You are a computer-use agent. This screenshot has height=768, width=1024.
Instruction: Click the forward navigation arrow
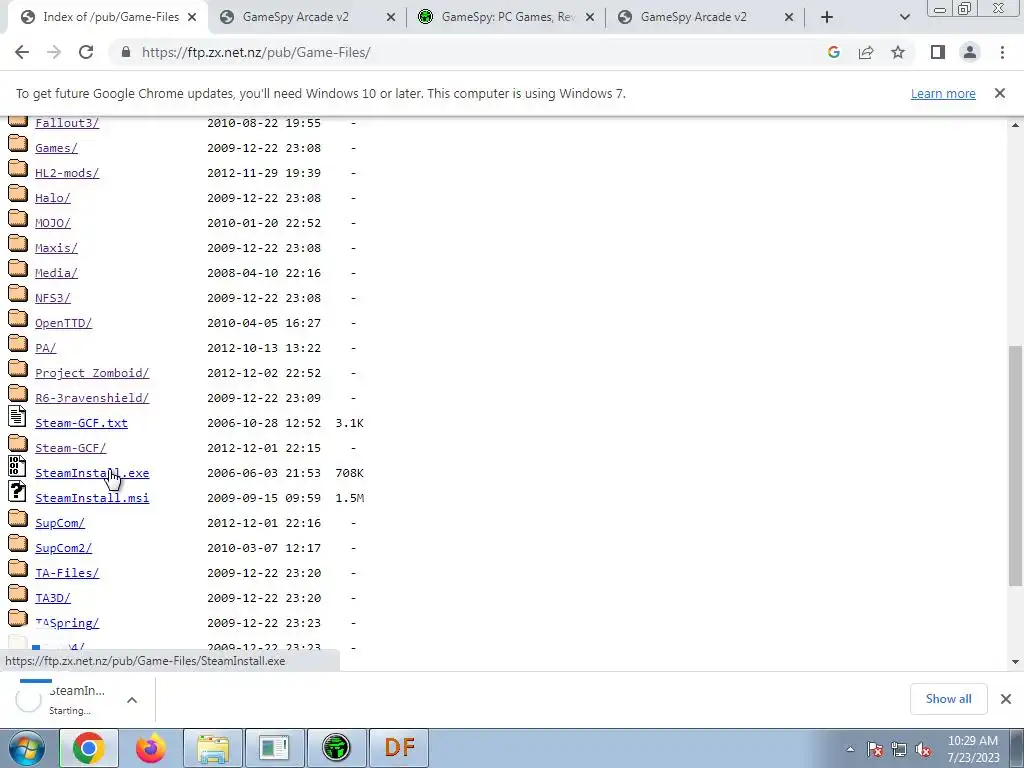click(54, 52)
